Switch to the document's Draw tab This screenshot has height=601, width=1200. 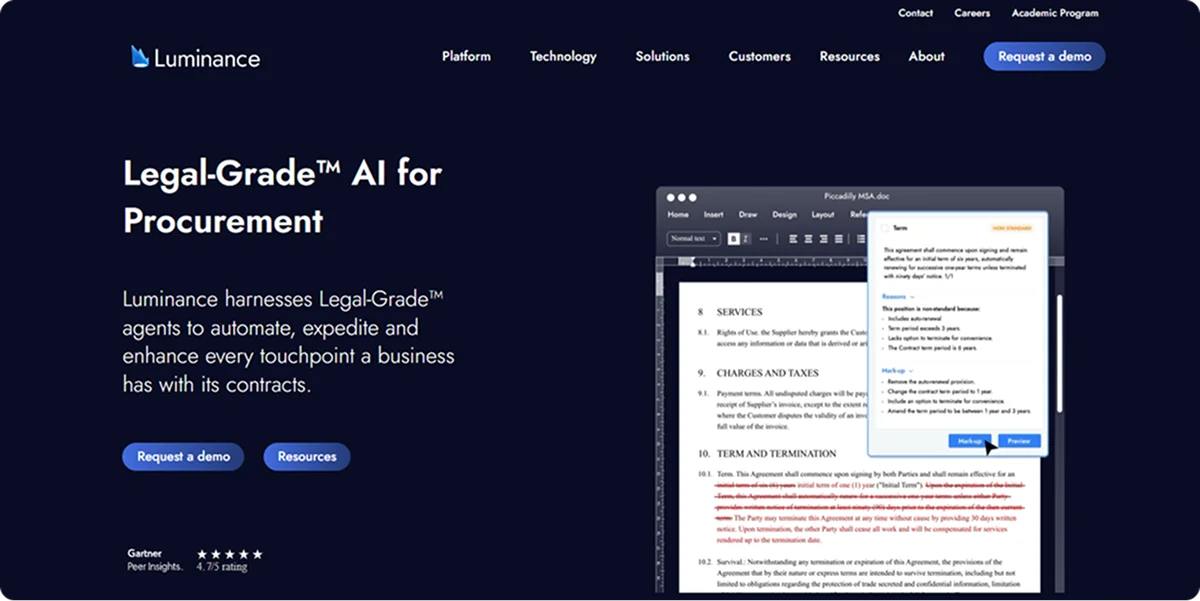tap(748, 215)
